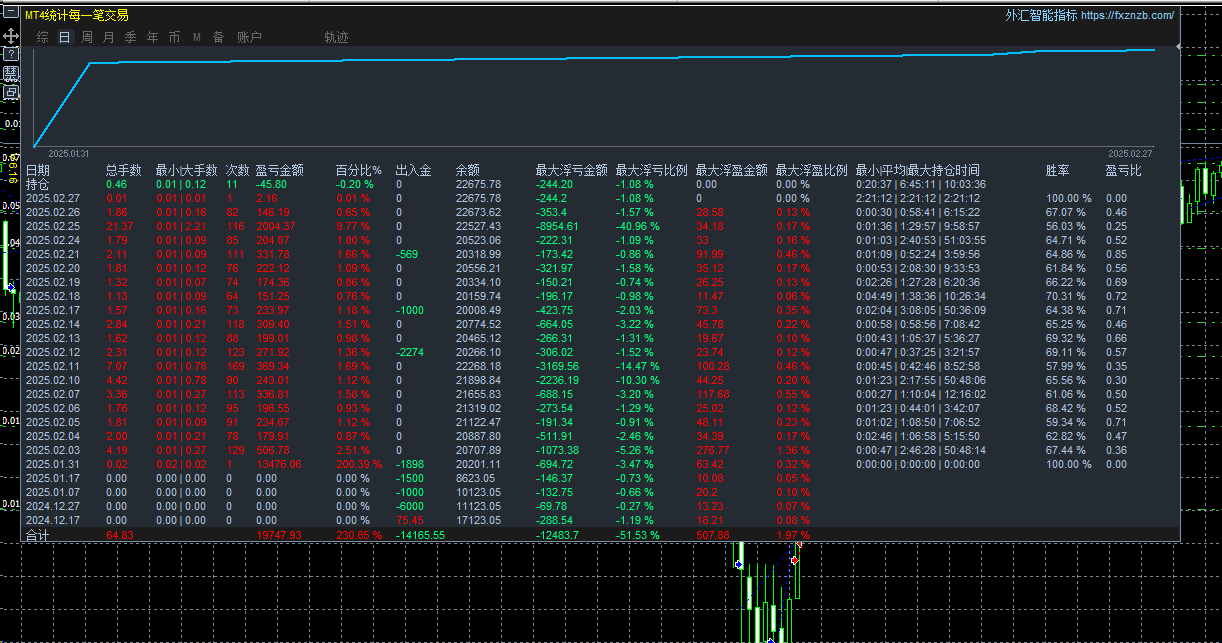The height and width of the screenshot is (643, 1222).
Task: Select the 2025.02.11 date row
Action: (52, 367)
